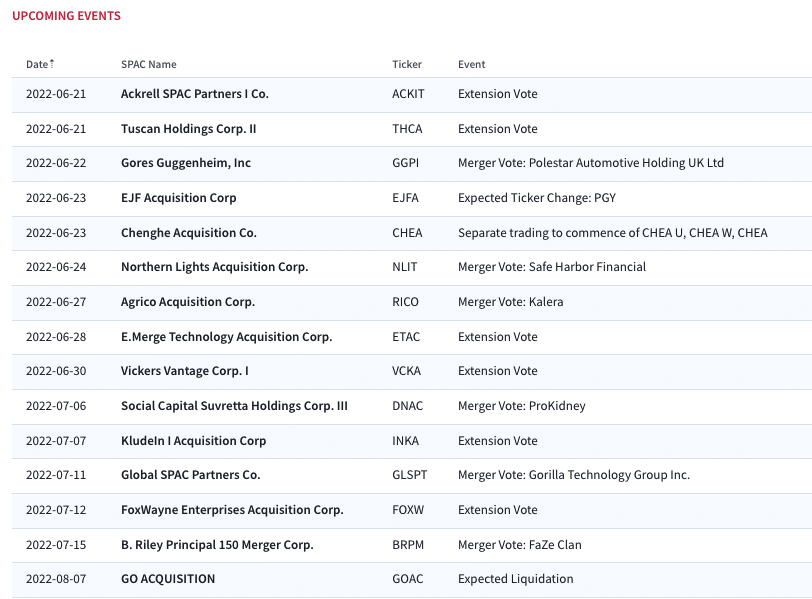Click the Upcoming Events heading
The width and height of the screenshot is (812, 599).
66,16
